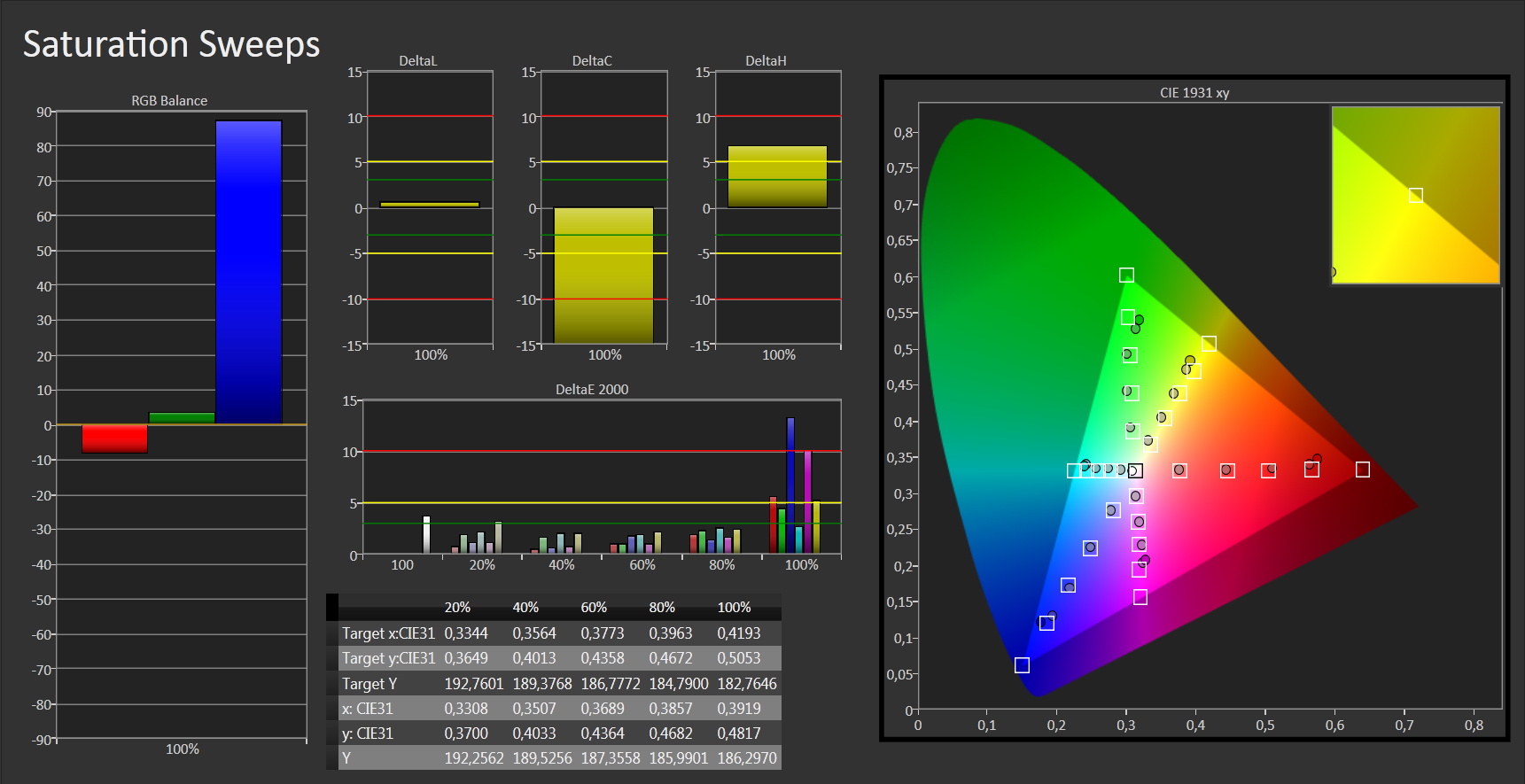Click the 40% column header in table

[525, 608]
